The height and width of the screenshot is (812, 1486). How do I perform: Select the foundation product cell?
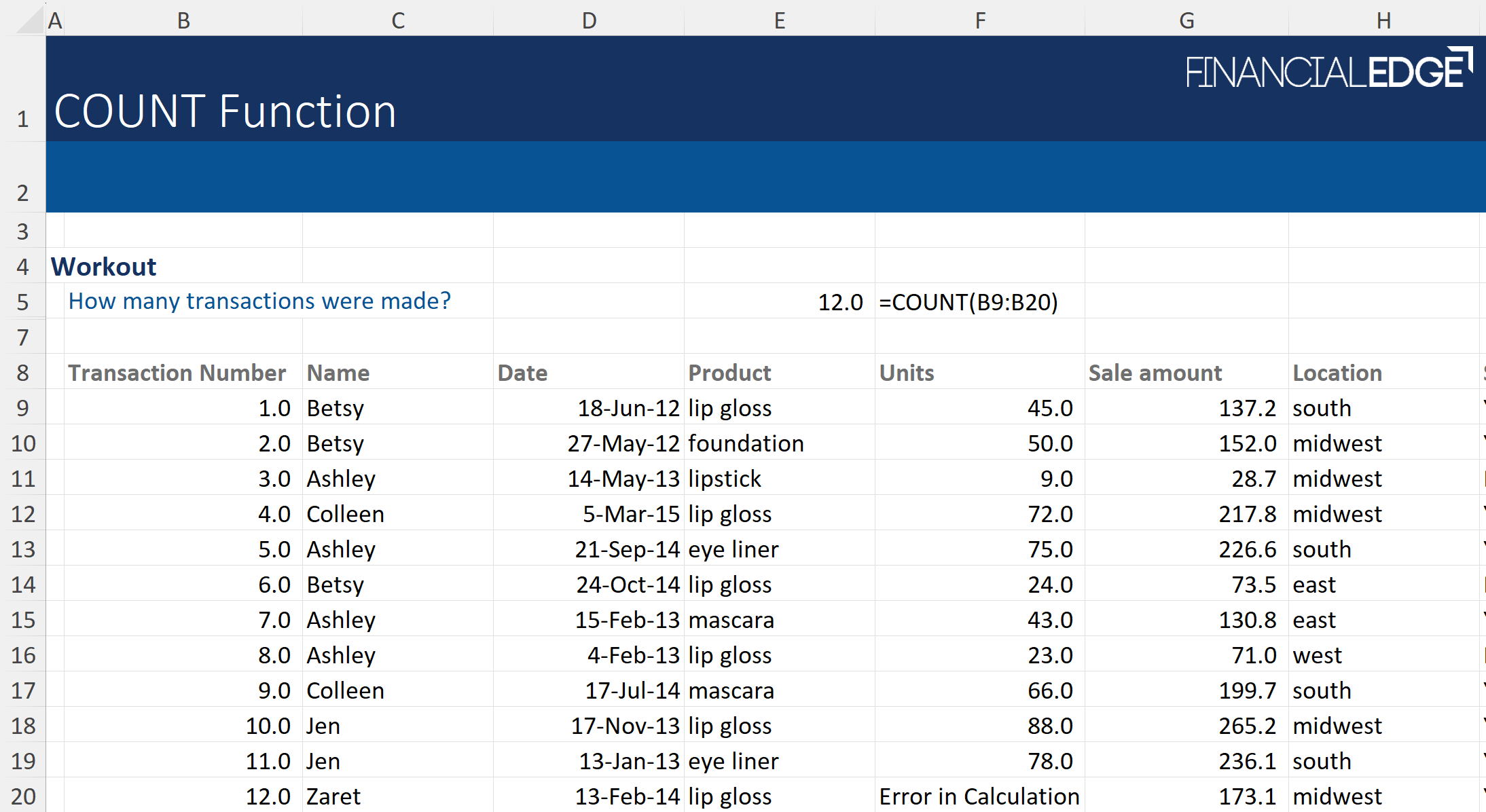pos(746,443)
